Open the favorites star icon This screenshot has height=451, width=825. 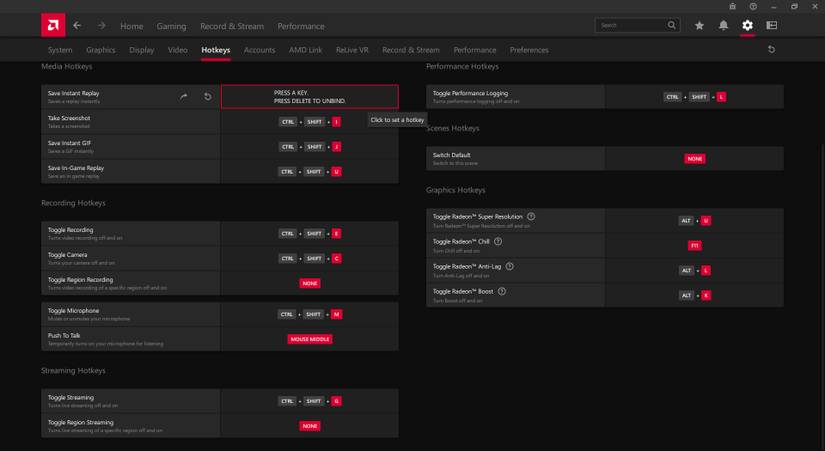[x=699, y=26]
